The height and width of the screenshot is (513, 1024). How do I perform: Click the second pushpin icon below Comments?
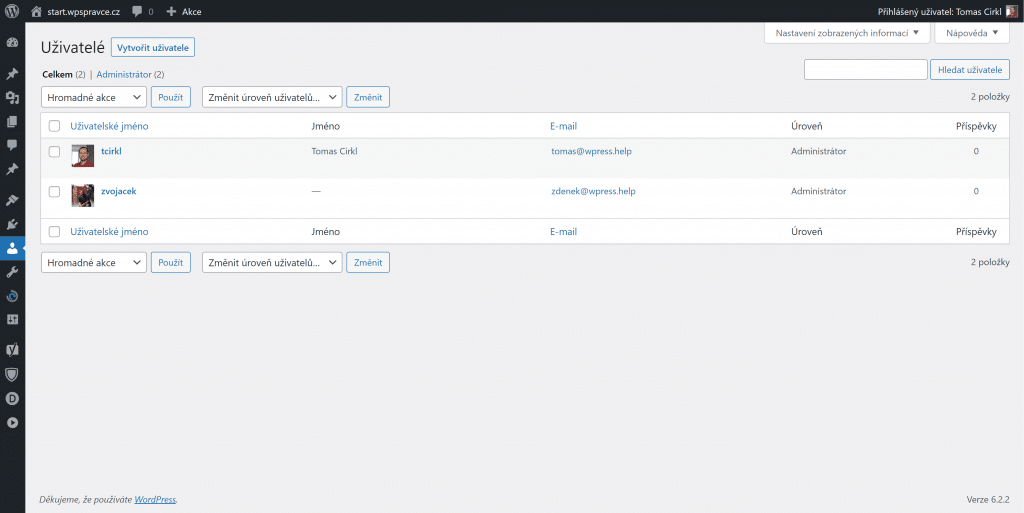pyautogui.click(x=12, y=170)
